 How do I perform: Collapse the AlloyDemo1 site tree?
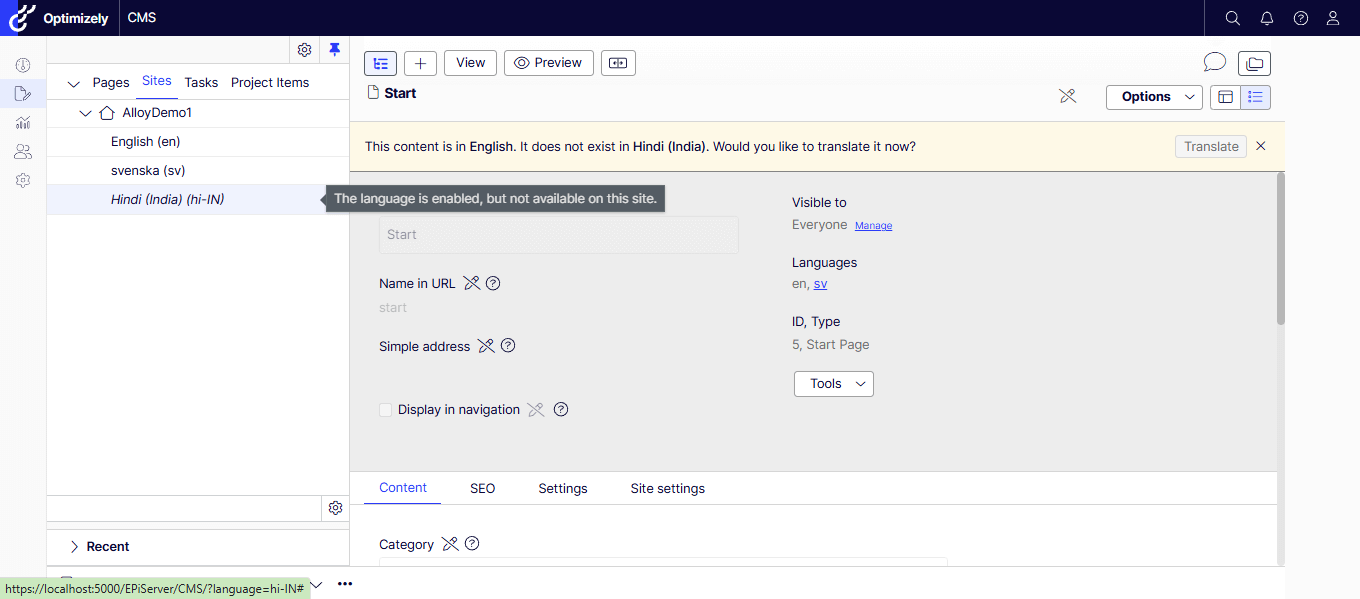pyautogui.click(x=85, y=113)
